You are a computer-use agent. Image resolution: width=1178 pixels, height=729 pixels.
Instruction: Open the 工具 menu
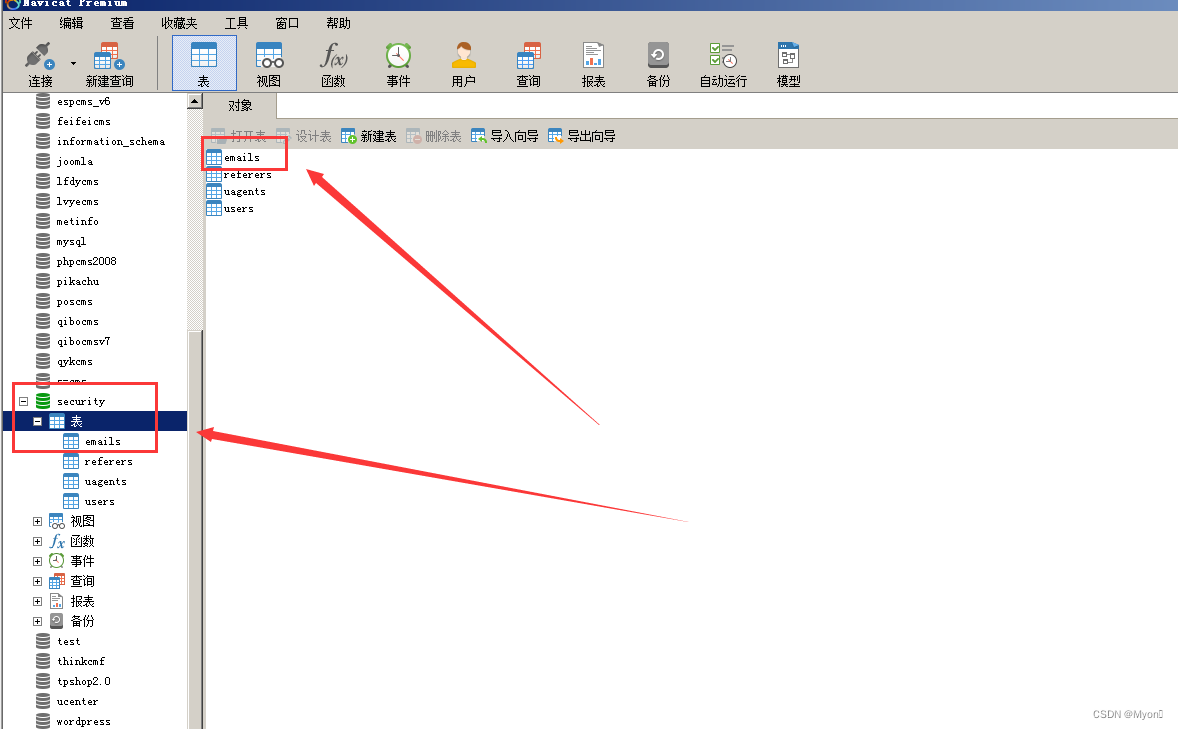pos(236,23)
